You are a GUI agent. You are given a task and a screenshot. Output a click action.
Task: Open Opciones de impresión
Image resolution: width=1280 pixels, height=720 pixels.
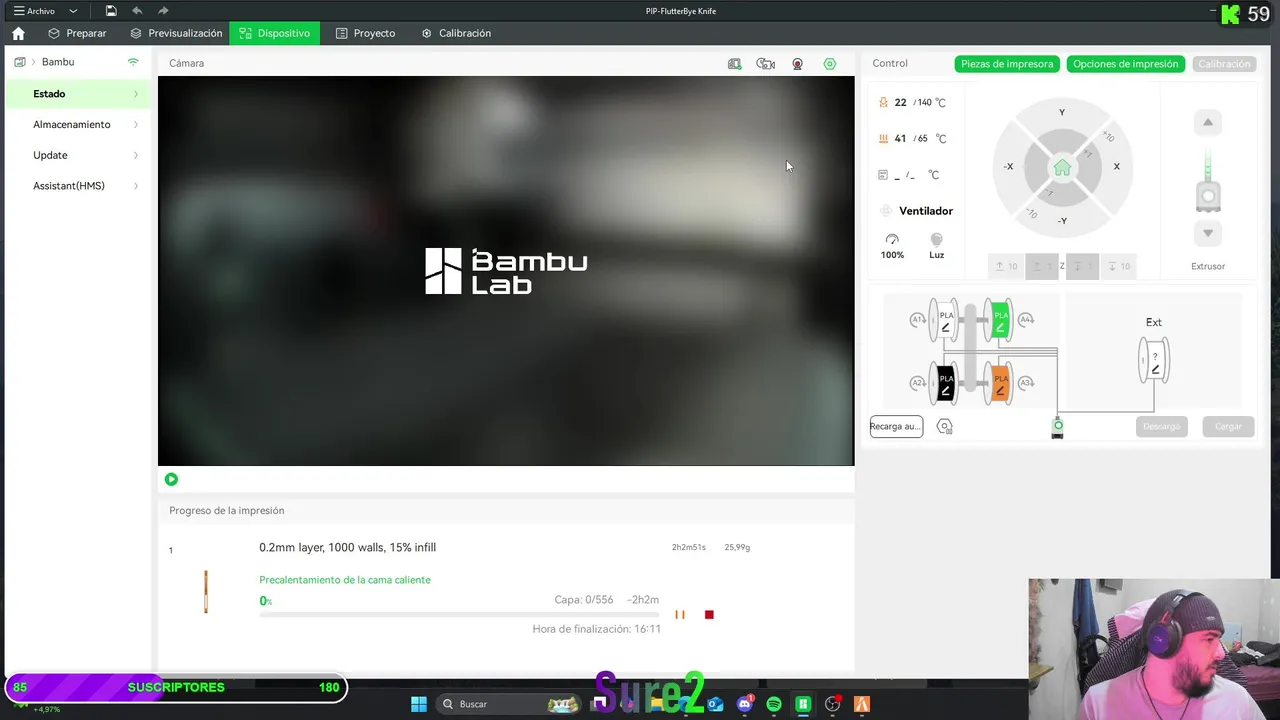(1125, 64)
